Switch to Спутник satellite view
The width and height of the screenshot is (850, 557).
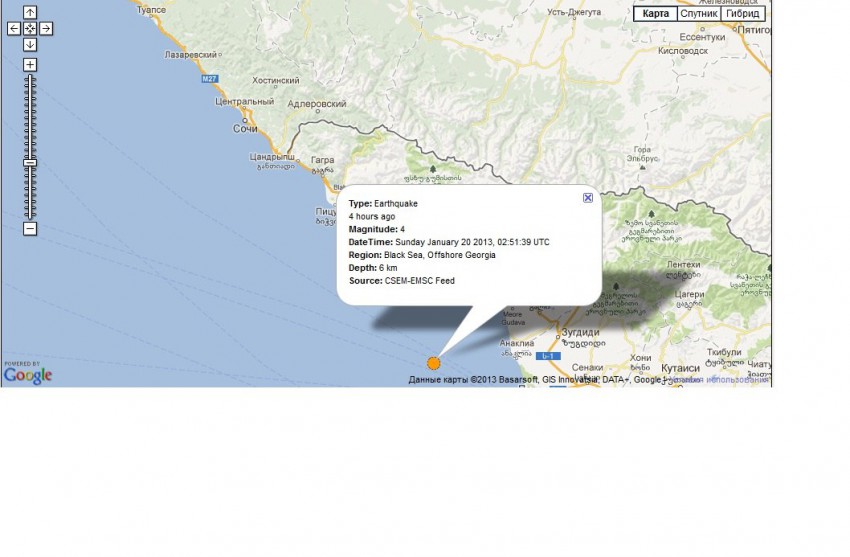[x=698, y=14]
